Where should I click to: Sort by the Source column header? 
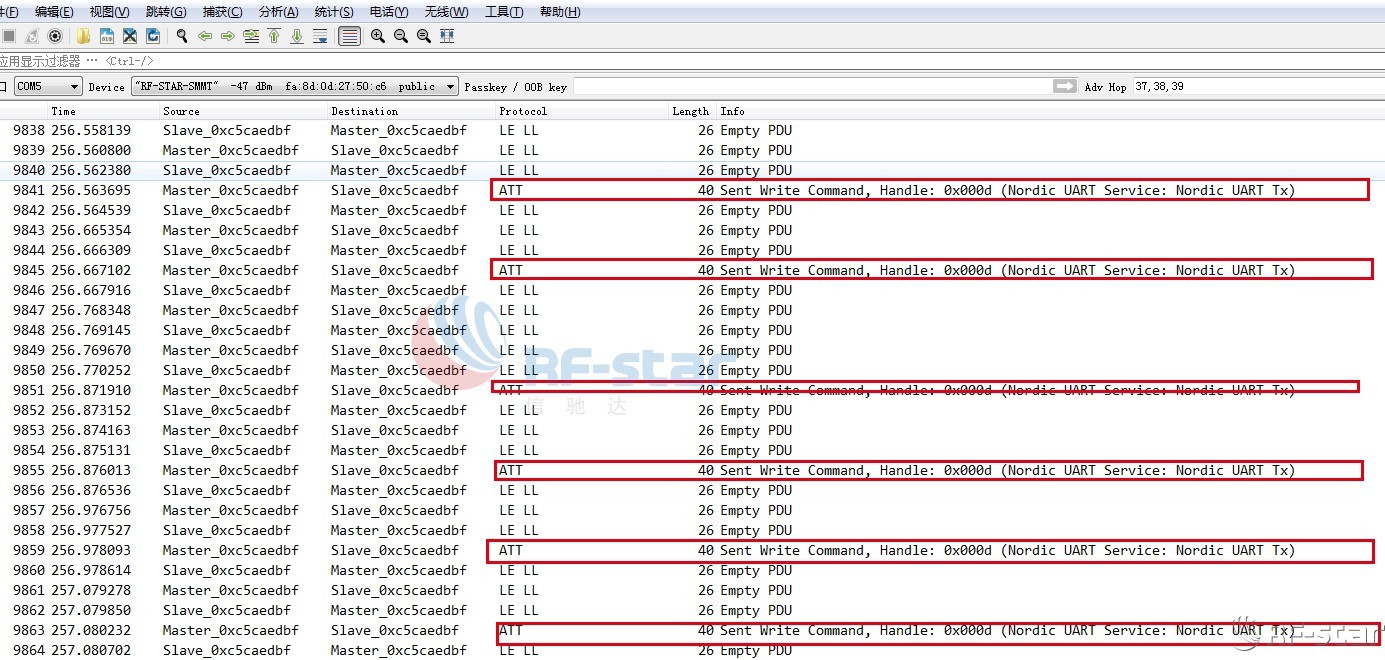pyautogui.click(x=244, y=111)
